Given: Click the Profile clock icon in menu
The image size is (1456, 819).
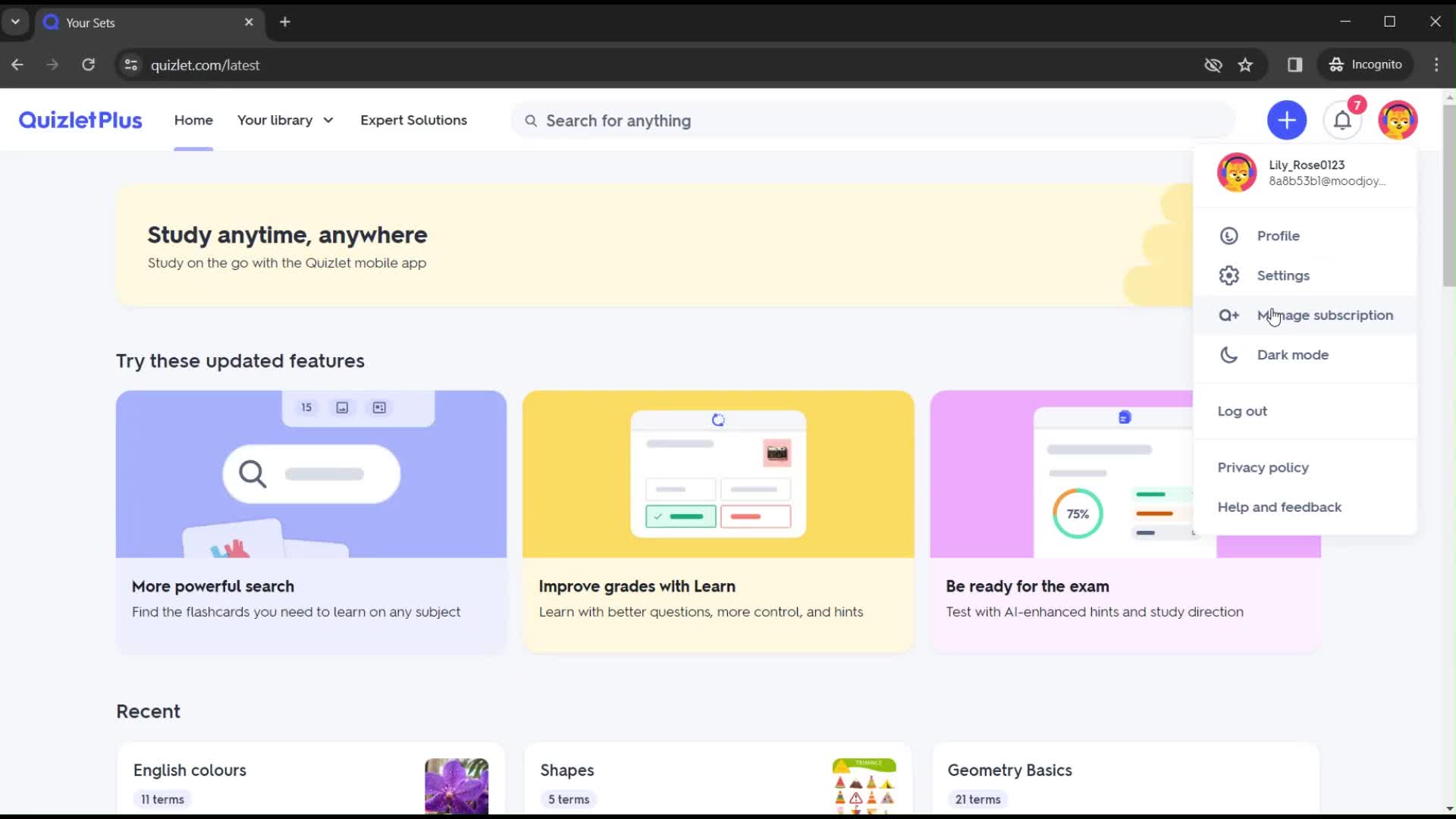Looking at the screenshot, I should tap(1228, 236).
